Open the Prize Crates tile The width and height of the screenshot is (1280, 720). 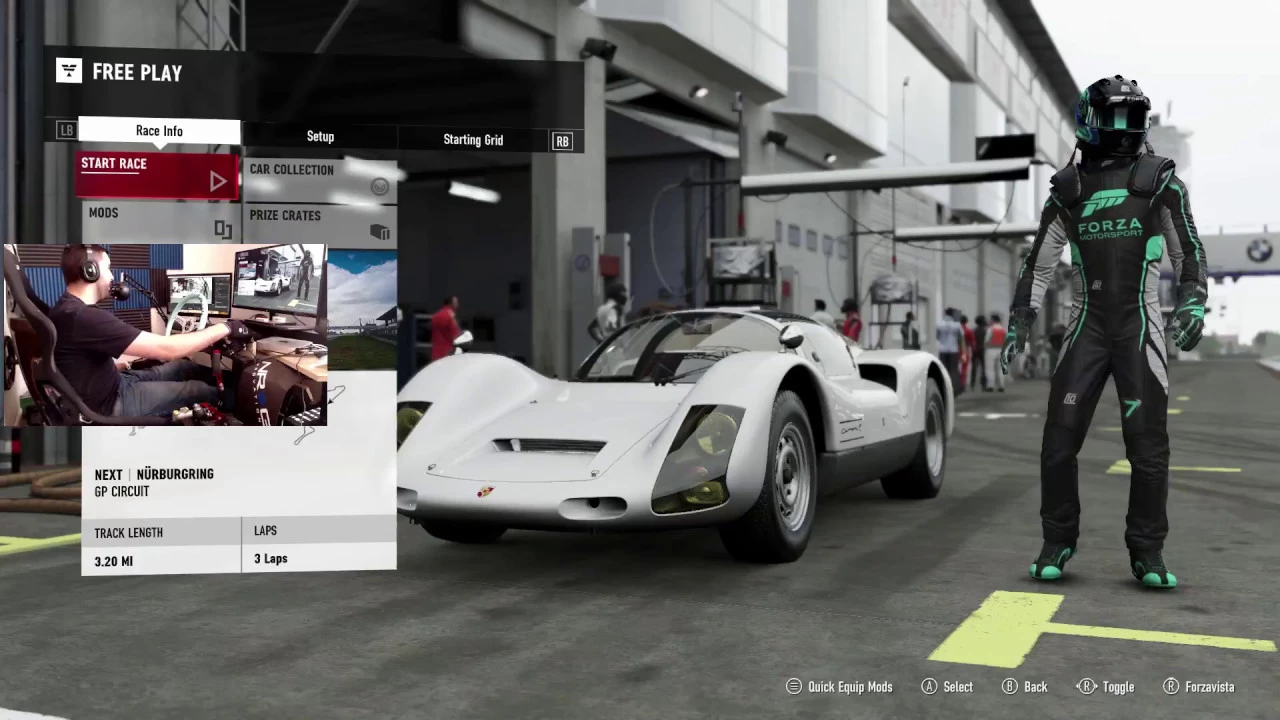(320, 225)
